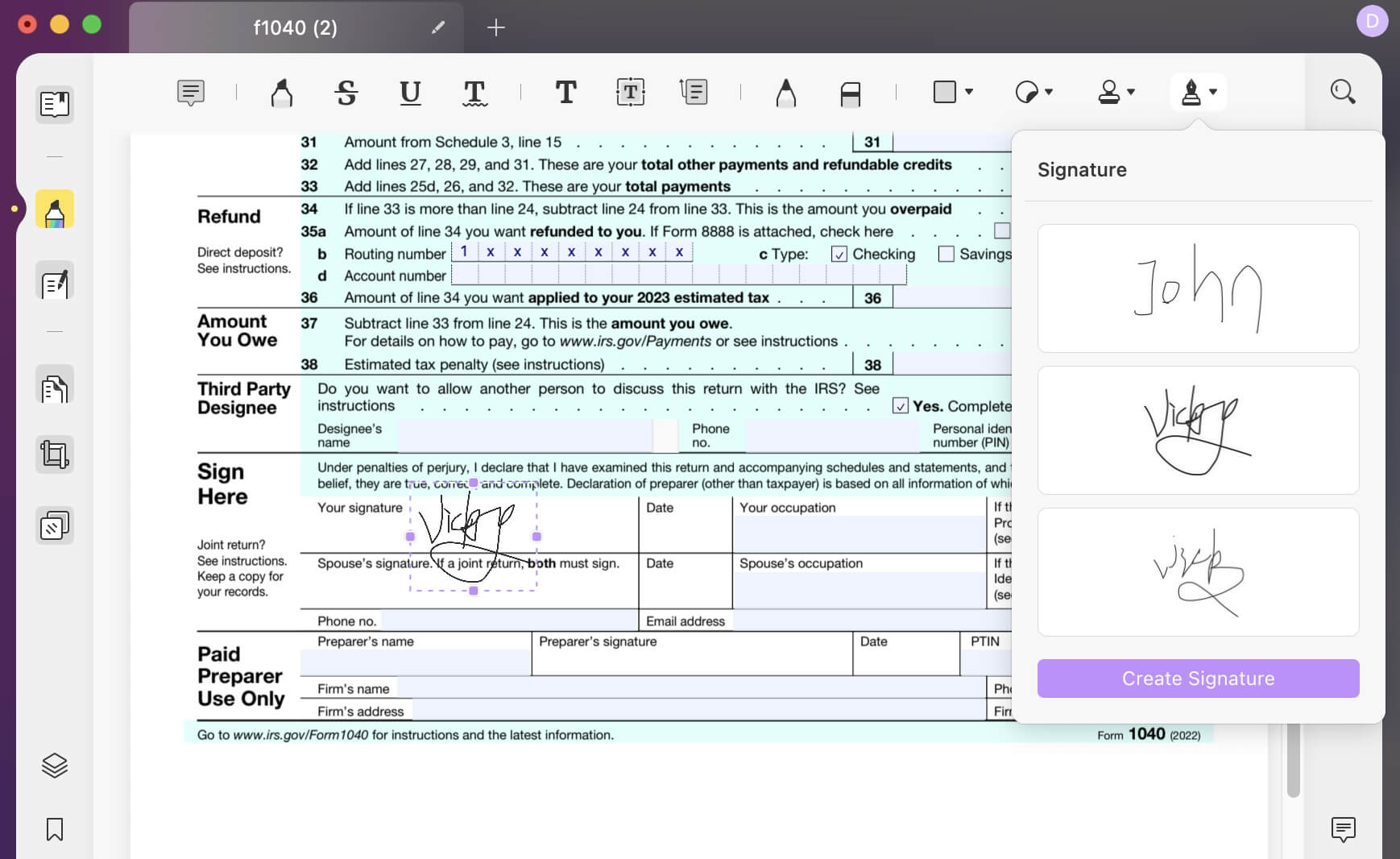Click the line 38 amount field
Image resolution: width=1400 pixels, height=859 pixels.
952,365
